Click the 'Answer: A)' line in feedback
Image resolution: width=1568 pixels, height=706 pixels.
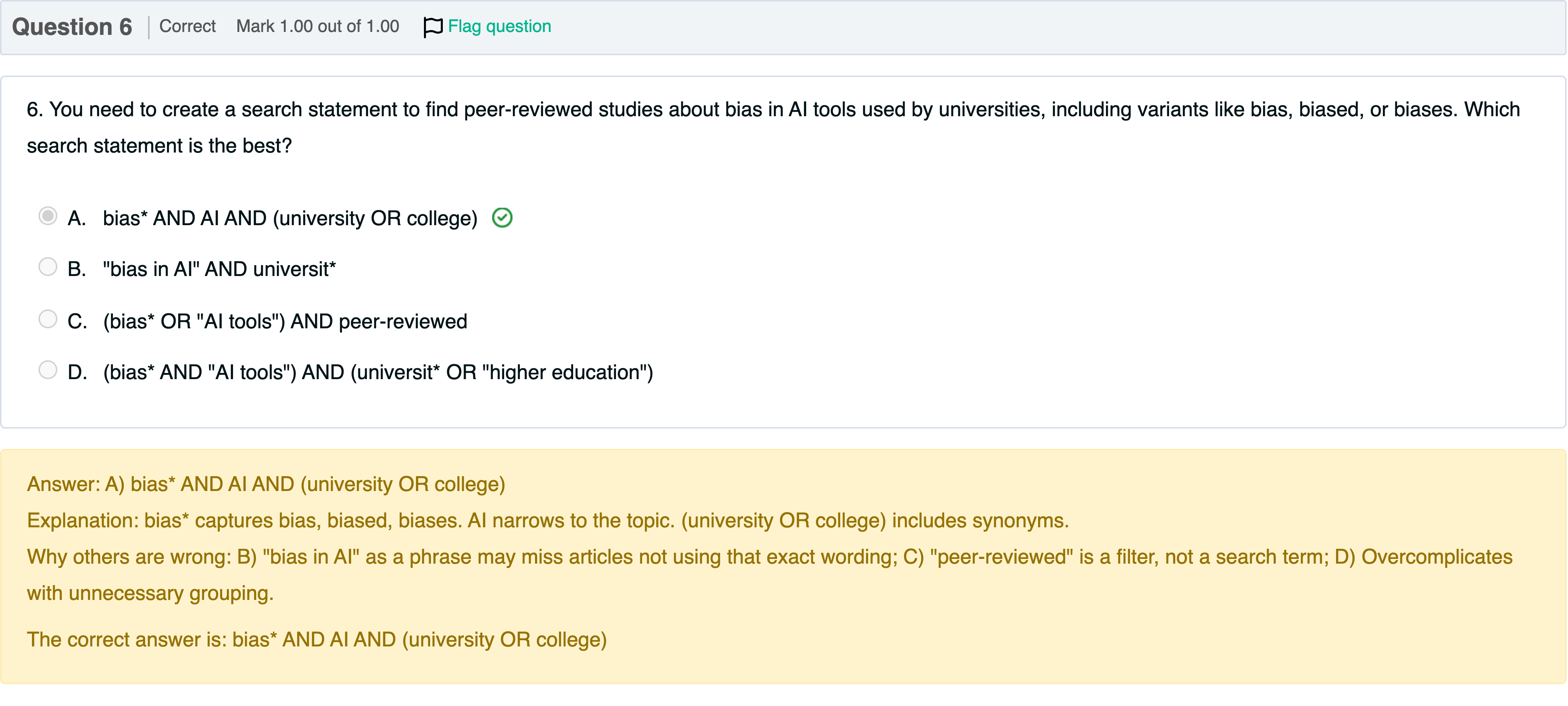click(266, 484)
